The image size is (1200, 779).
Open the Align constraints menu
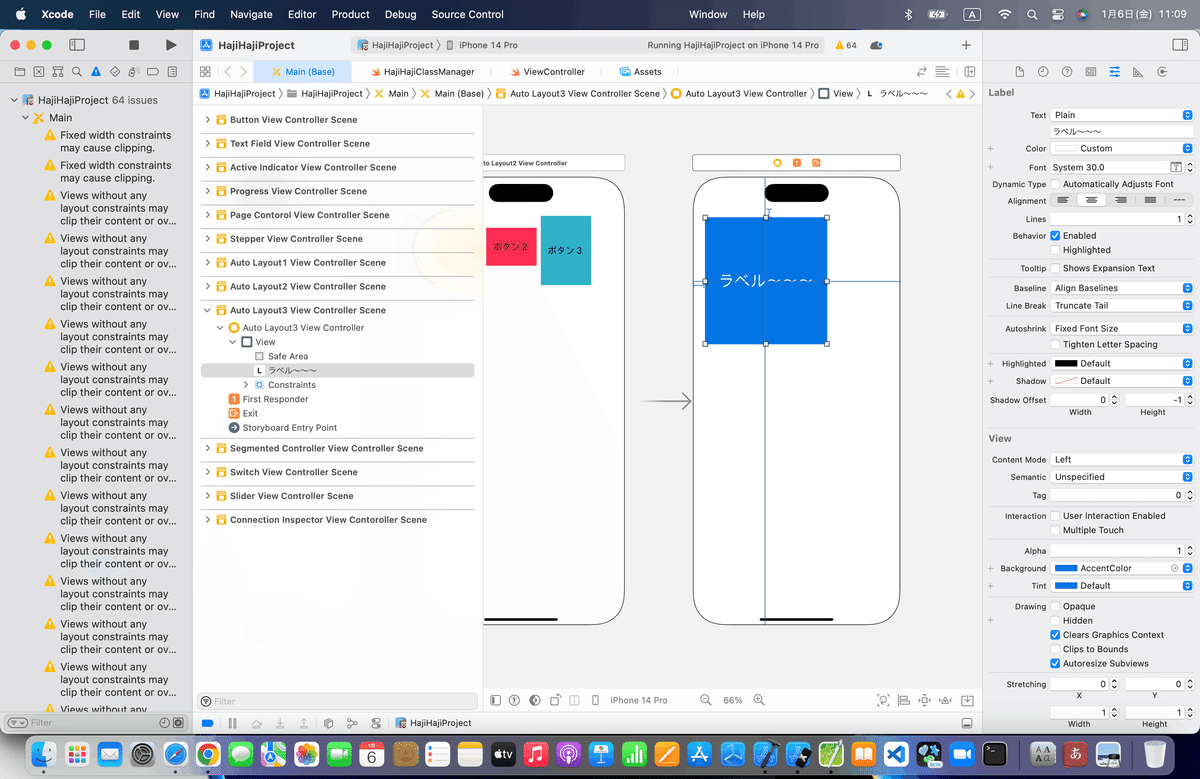click(904, 700)
